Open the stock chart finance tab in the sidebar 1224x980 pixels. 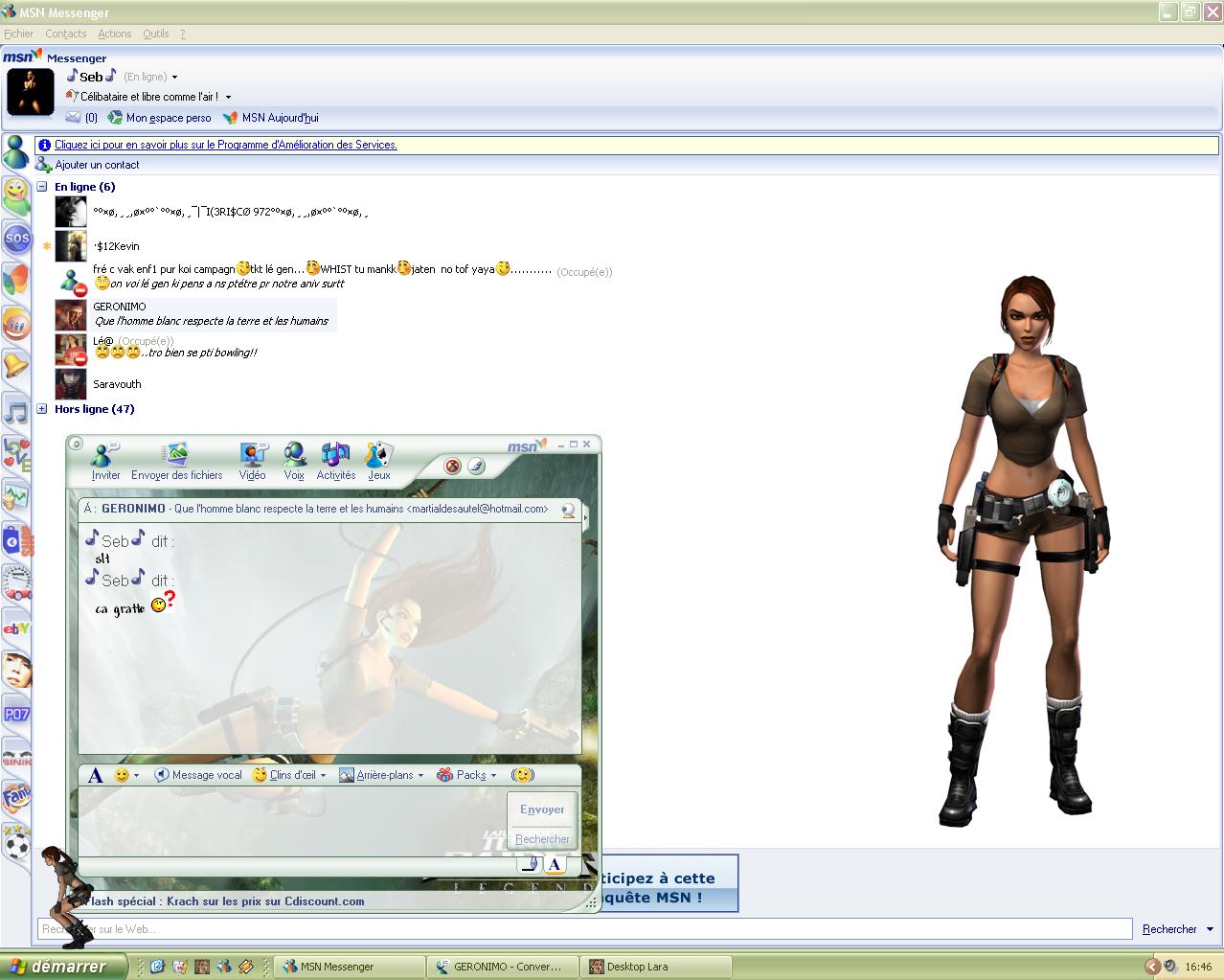pos(16,497)
